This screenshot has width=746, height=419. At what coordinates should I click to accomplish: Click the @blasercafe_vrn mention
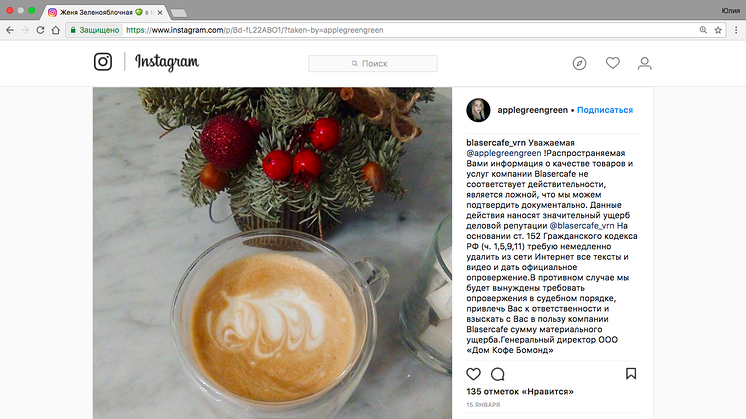582,225
